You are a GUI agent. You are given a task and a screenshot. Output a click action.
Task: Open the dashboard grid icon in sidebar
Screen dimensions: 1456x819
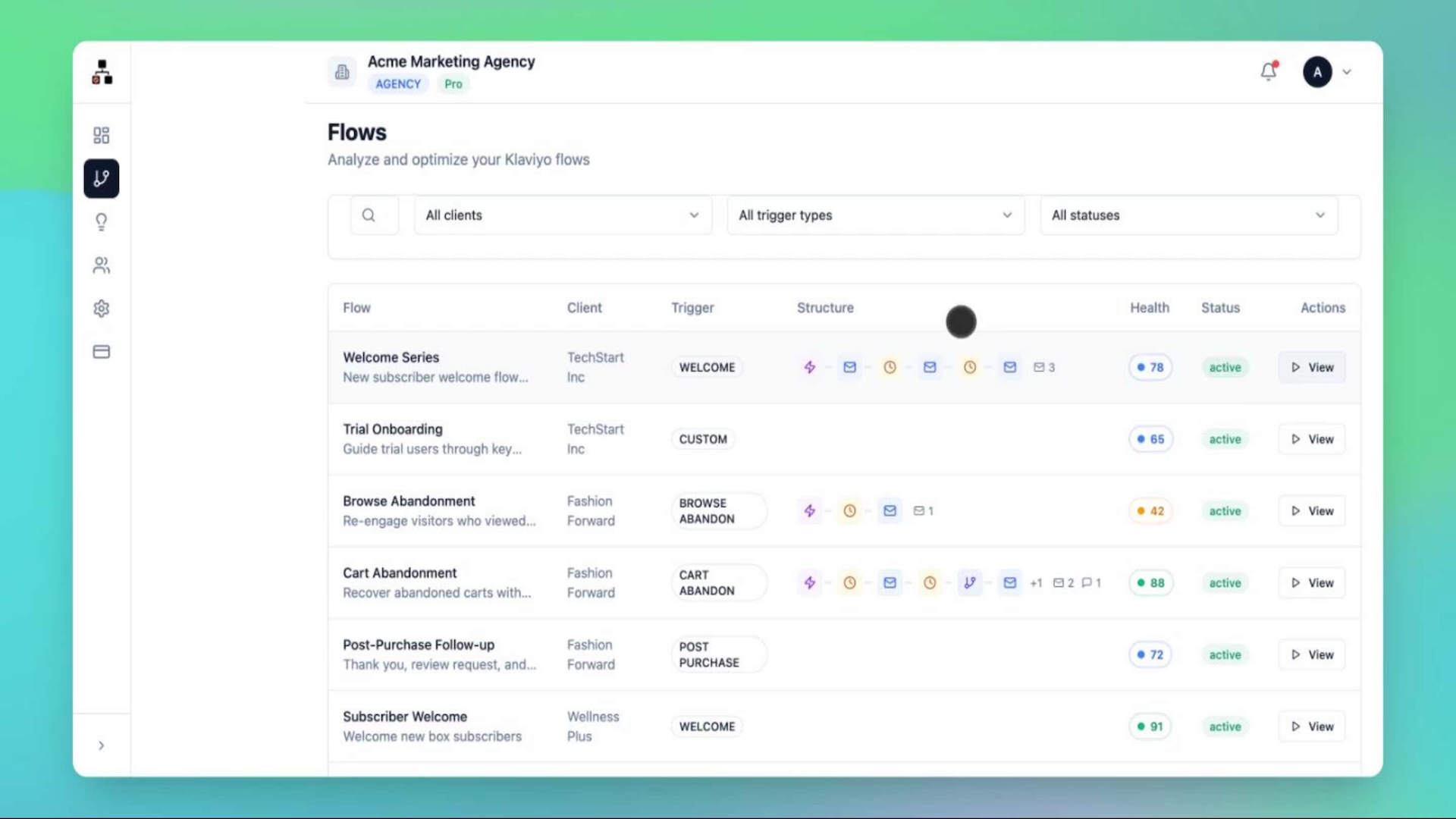click(101, 135)
